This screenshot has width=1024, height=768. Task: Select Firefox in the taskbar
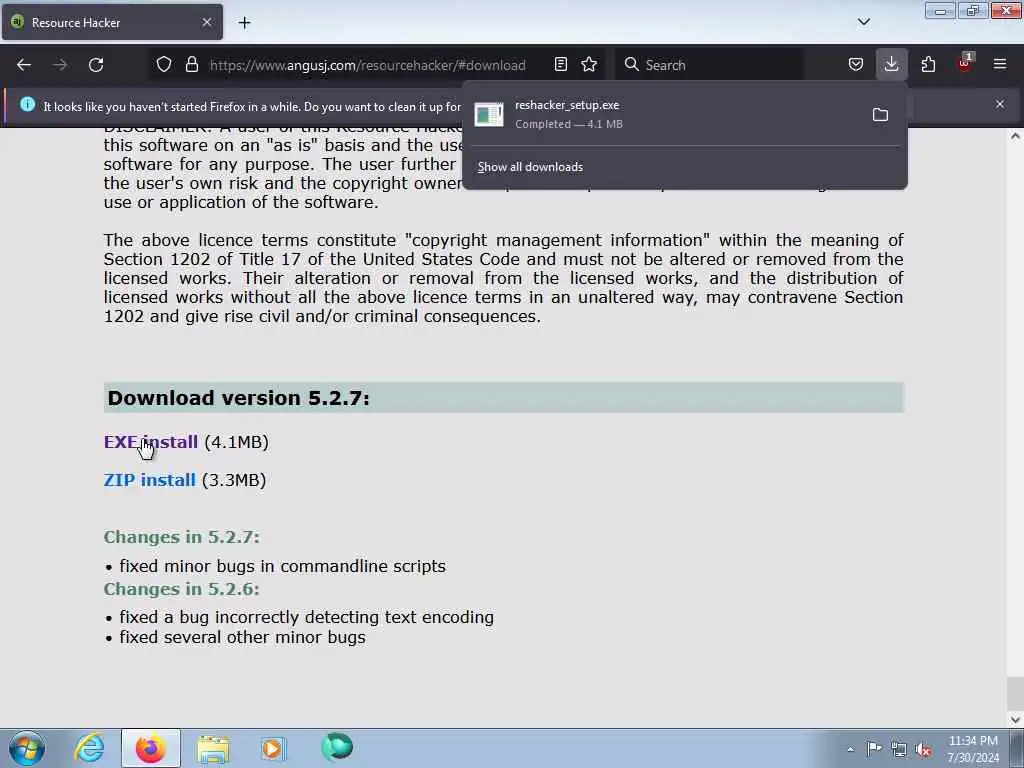150,748
